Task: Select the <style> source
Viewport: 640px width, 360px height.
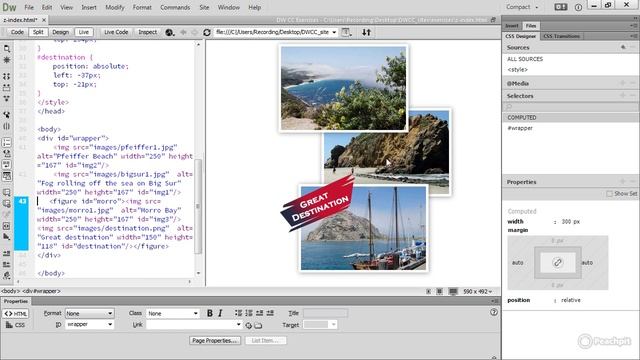Action: 518,70
